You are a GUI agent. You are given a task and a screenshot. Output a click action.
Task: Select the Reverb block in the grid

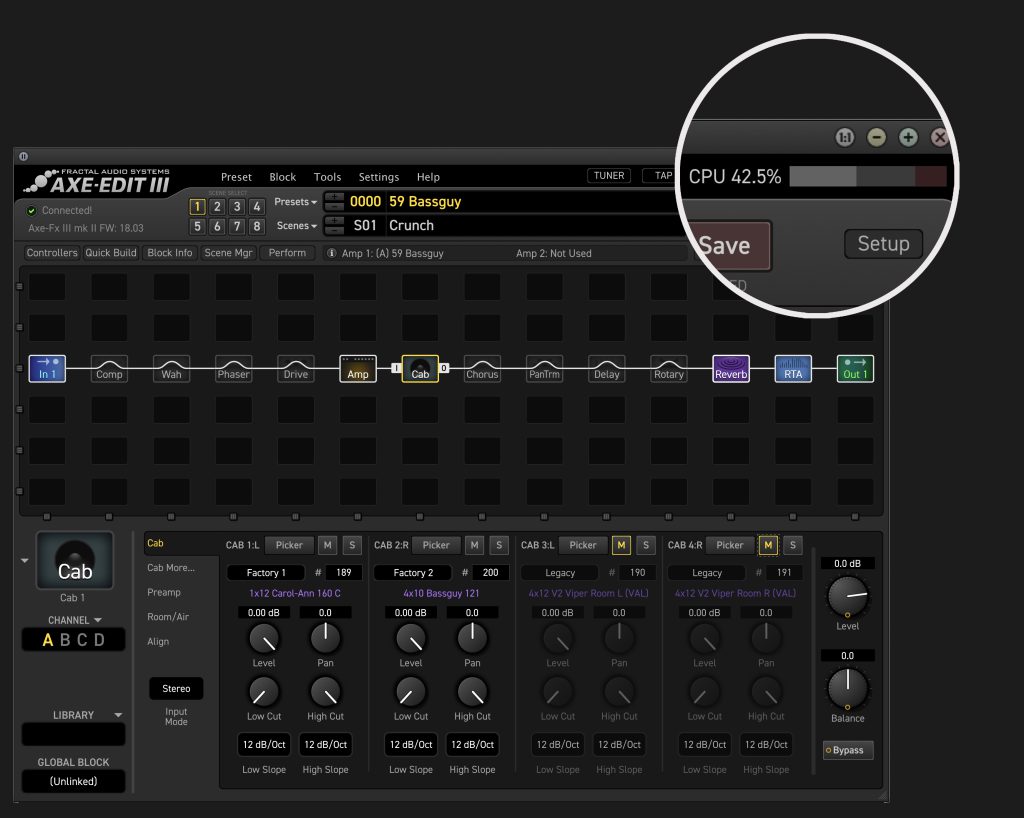point(731,369)
